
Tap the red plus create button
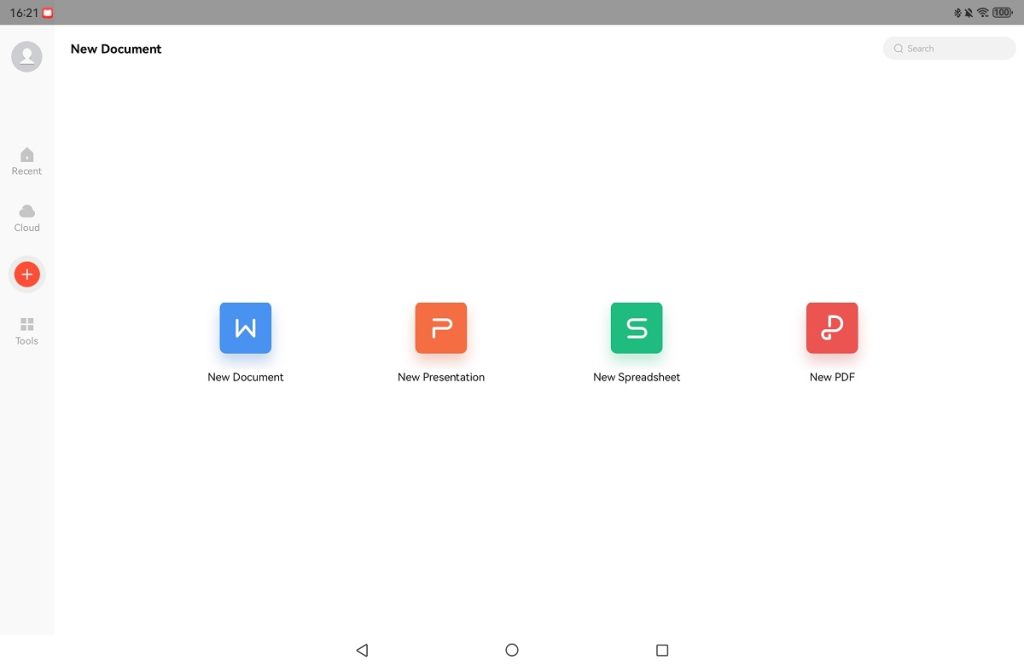[x=27, y=274]
